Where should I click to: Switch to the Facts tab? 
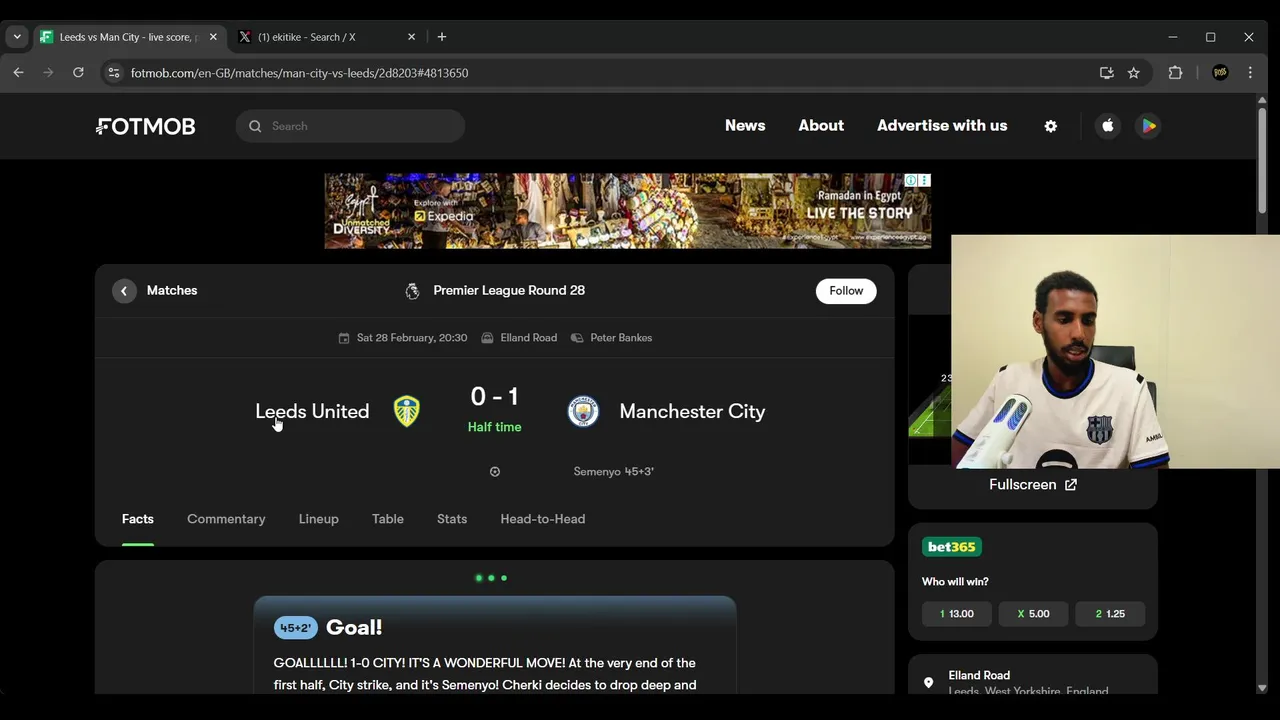coord(138,519)
